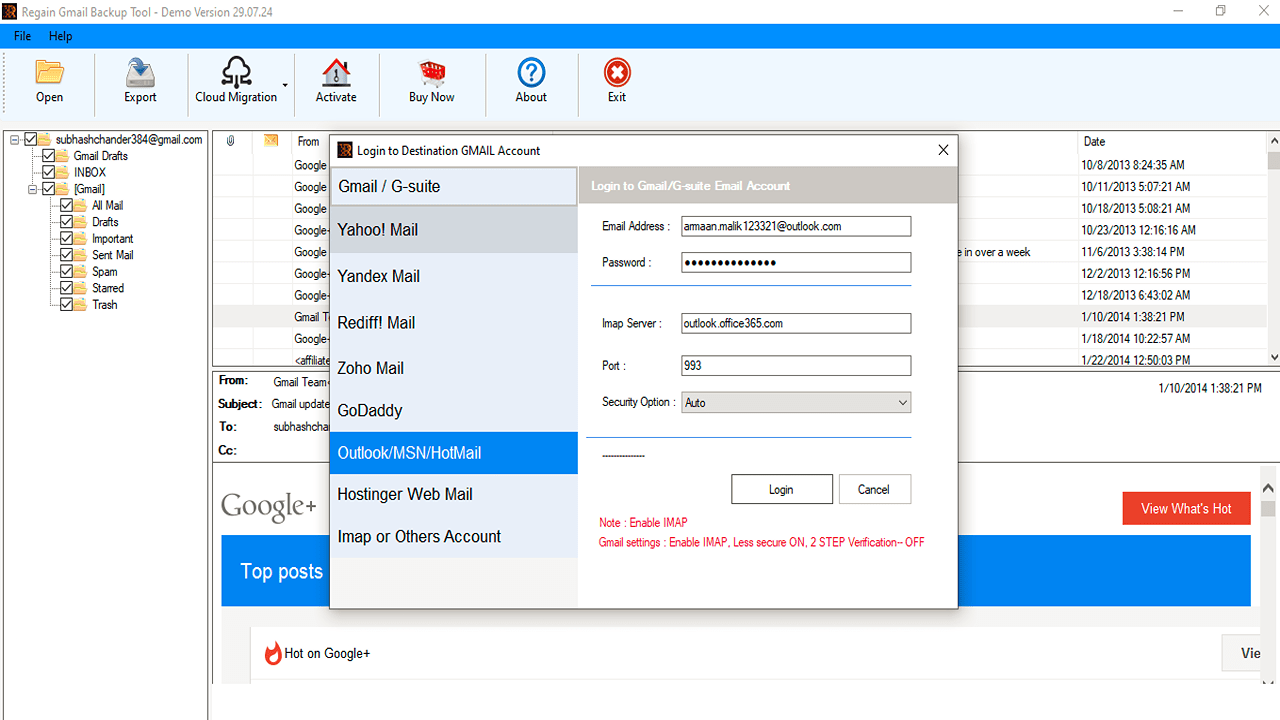The image size is (1280, 720).
Task: Select the Yahoo! Mail option
Action: click(453, 230)
